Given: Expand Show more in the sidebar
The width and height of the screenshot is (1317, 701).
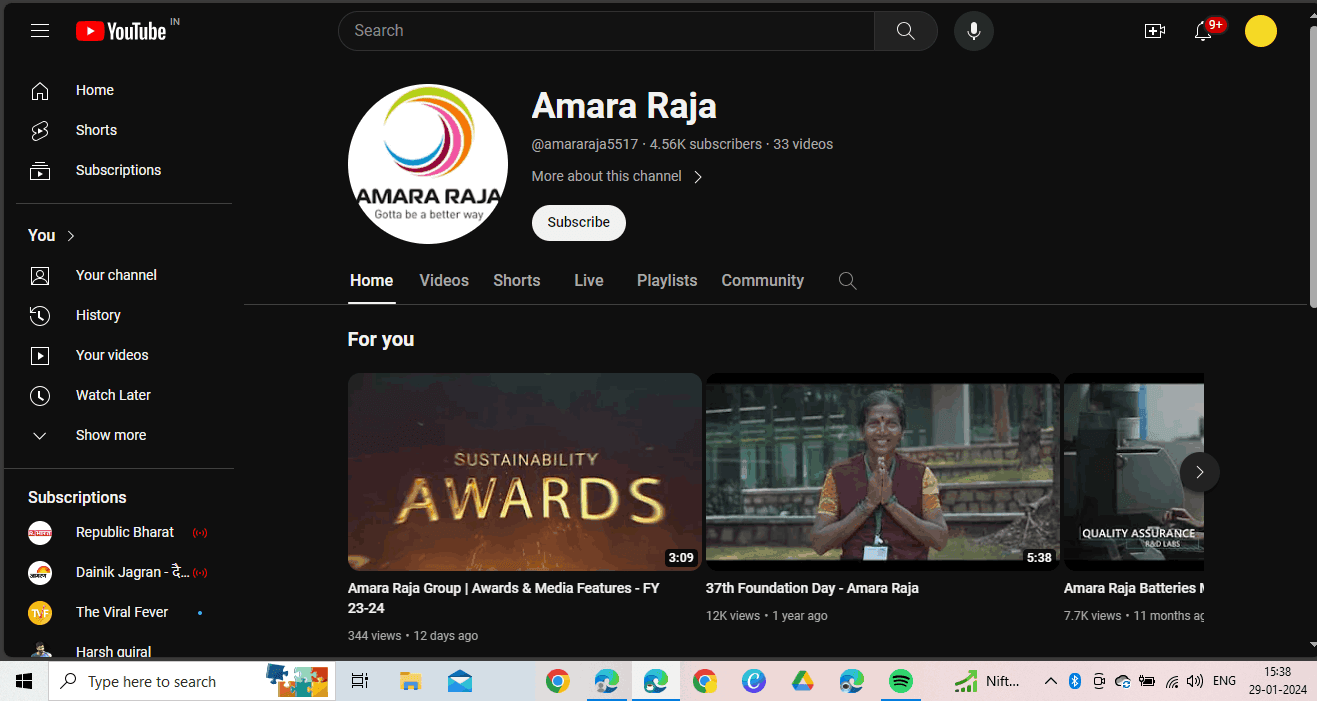Looking at the screenshot, I should tap(110, 435).
